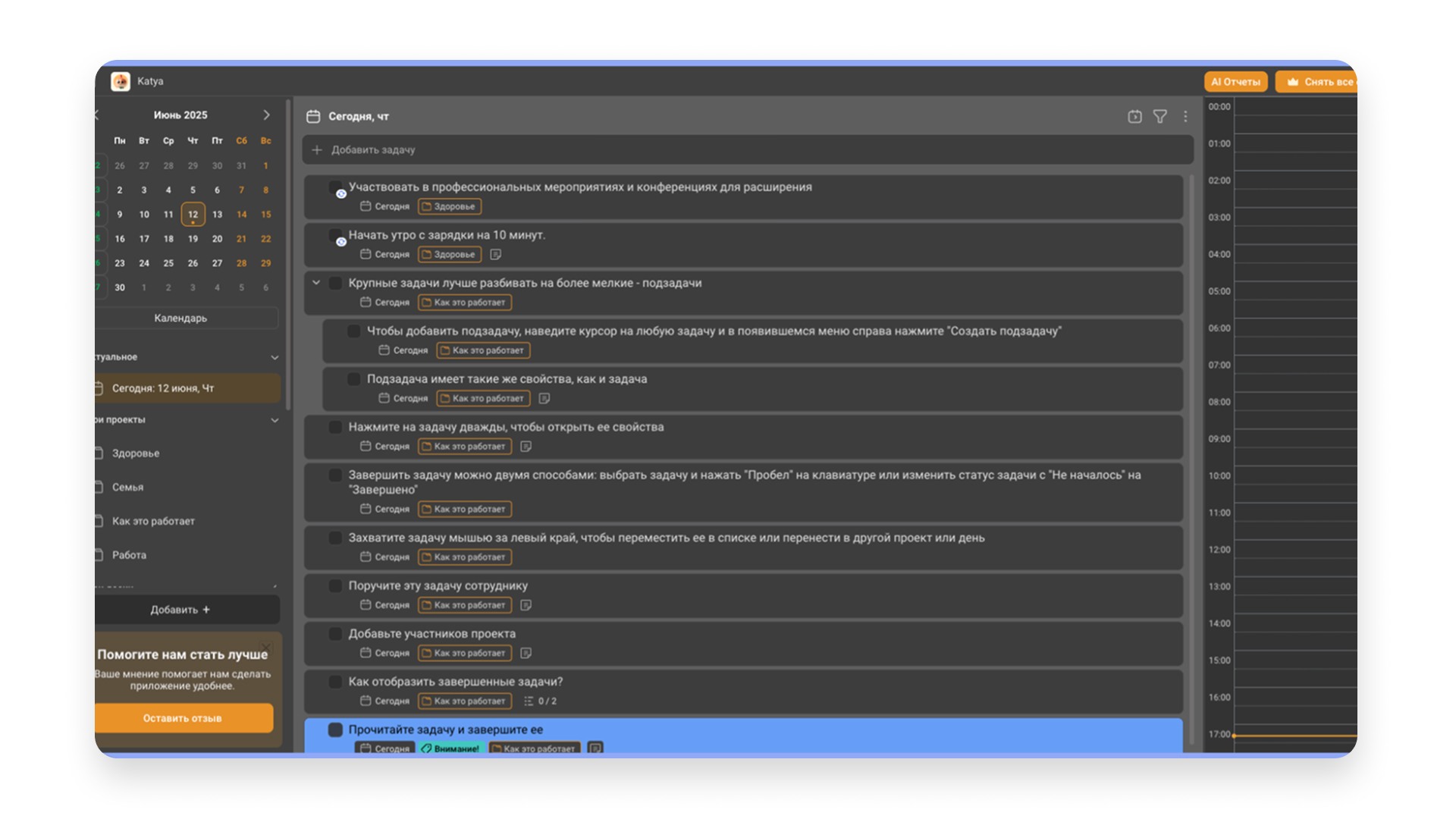Screen dimensions: 1456x819
Task: Select "Как это работает" project in sidebar
Action: pyautogui.click(x=153, y=521)
